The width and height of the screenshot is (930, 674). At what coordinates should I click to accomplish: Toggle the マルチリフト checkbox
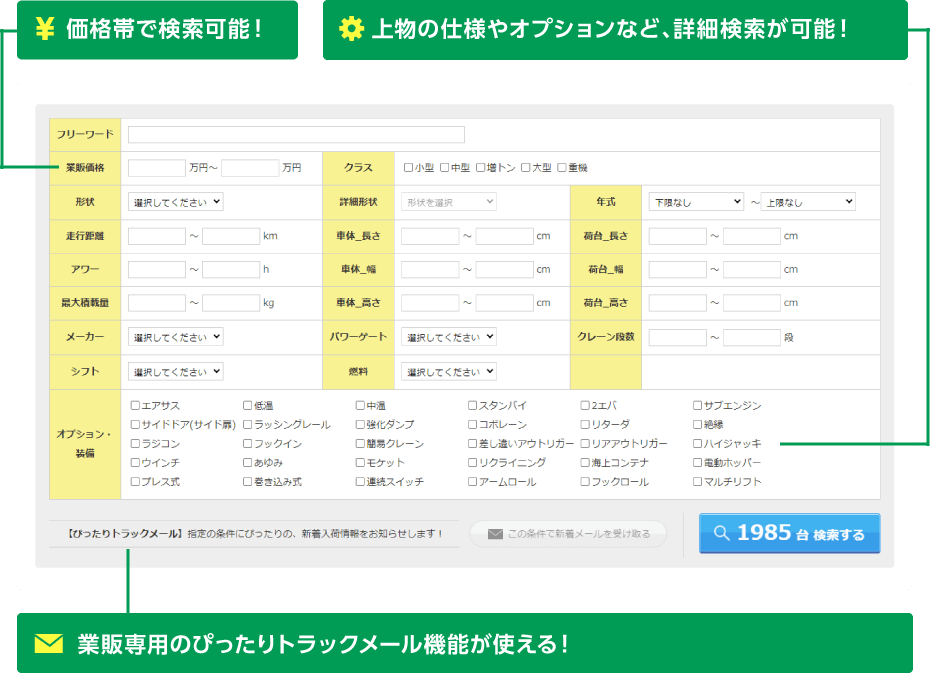click(697, 482)
